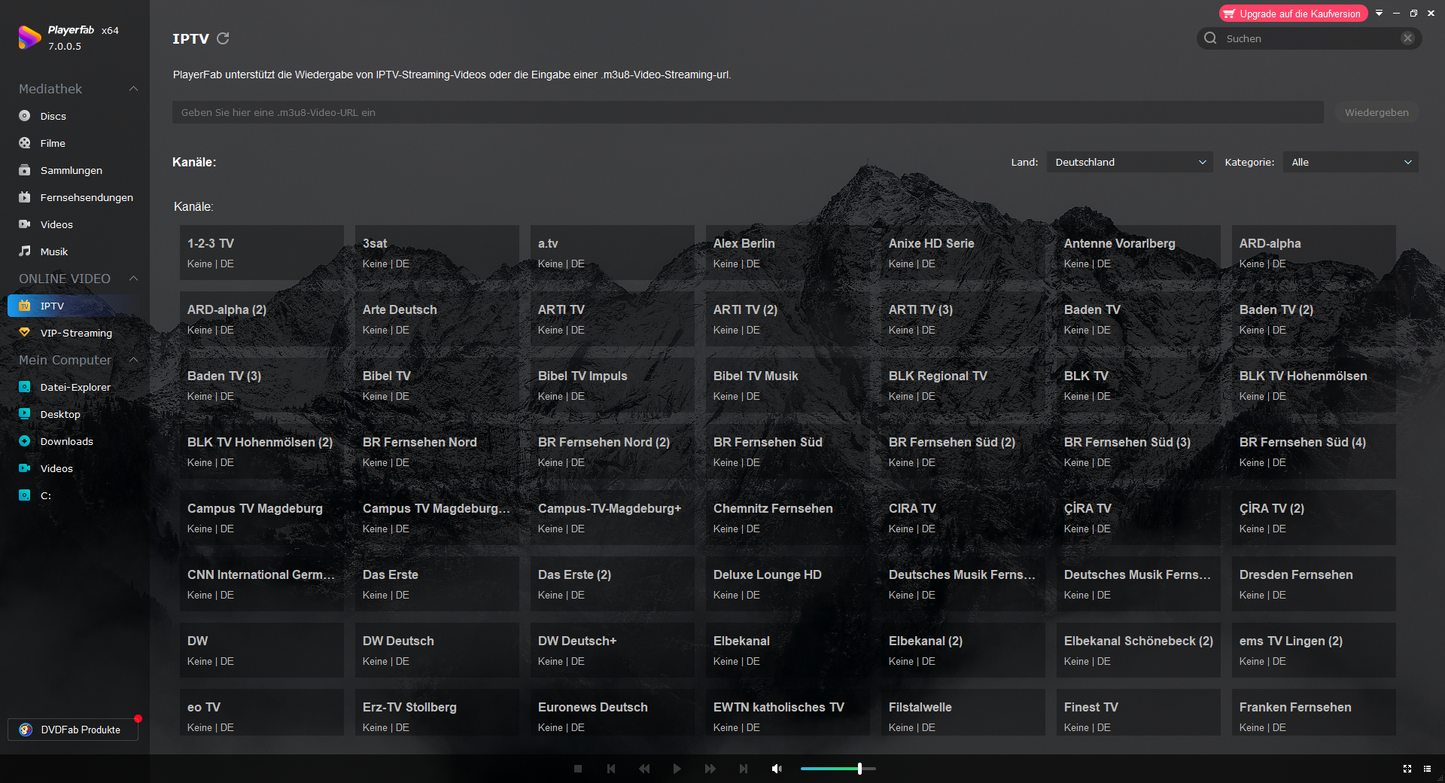
Task: Clear the search field with X icon
Action: coord(1407,39)
